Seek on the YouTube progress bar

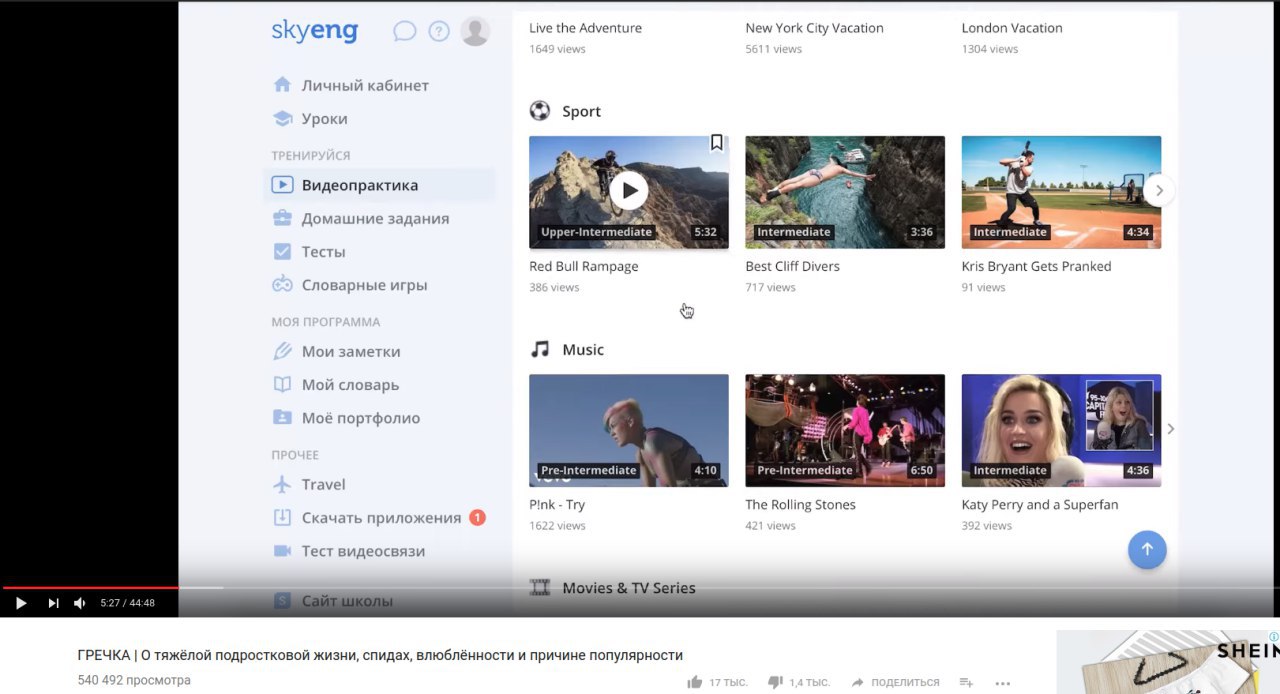point(640,588)
